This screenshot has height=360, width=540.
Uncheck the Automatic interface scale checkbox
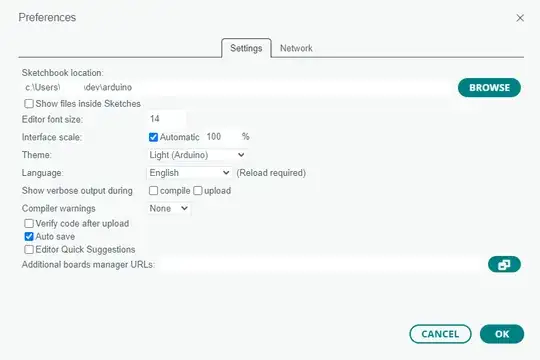[153, 137]
